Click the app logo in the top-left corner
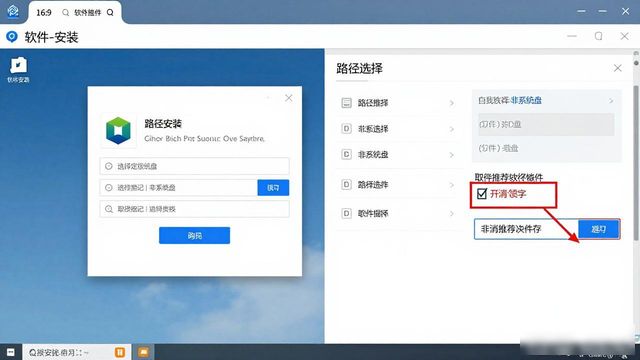The width and height of the screenshot is (640, 360). [x=13, y=11]
